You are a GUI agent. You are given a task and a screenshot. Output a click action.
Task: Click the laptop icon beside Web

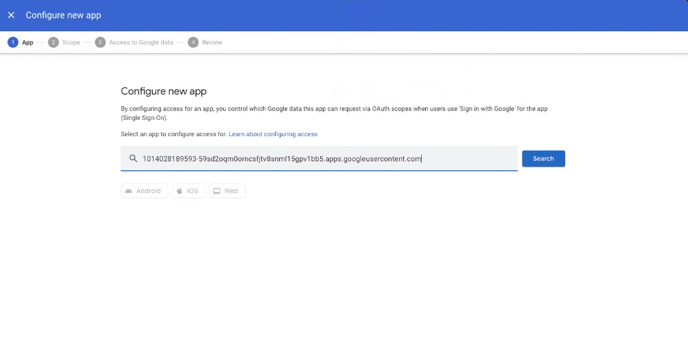217,191
